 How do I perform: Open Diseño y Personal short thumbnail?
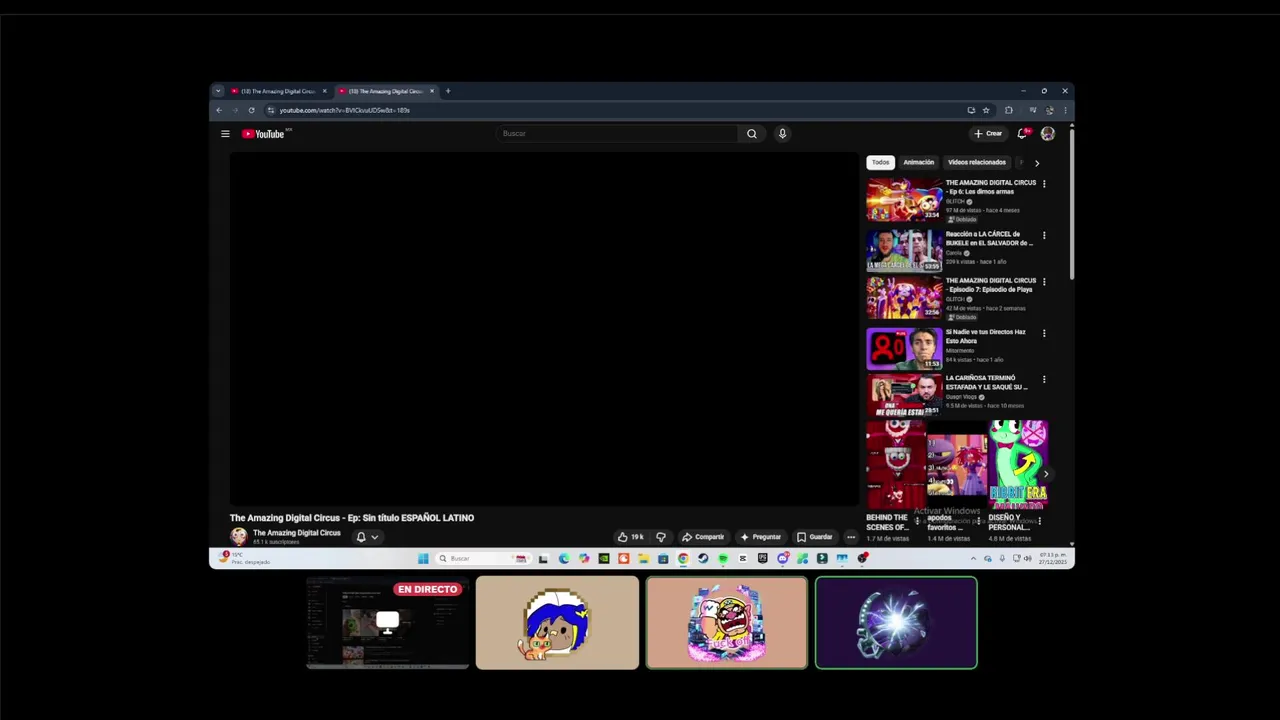click(1018, 465)
